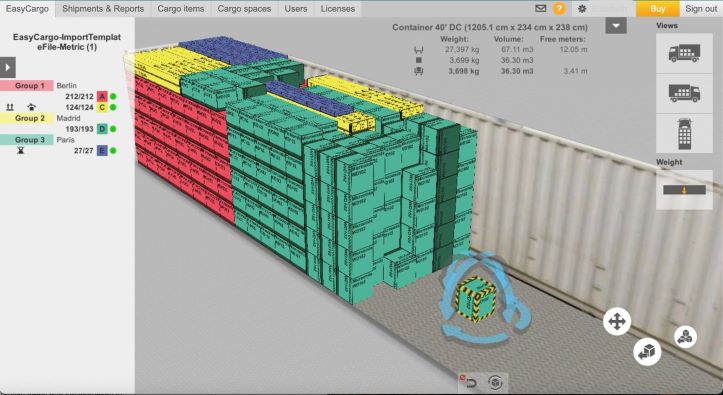Click the Container 40' DC title
The image size is (723, 395).
click(490, 28)
